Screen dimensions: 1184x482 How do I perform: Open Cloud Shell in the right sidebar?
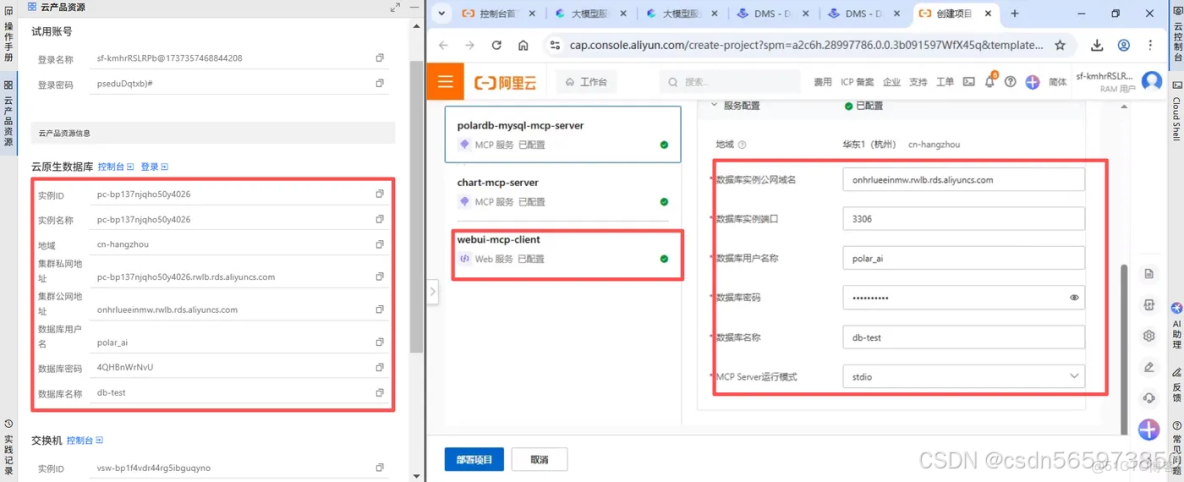click(1176, 111)
